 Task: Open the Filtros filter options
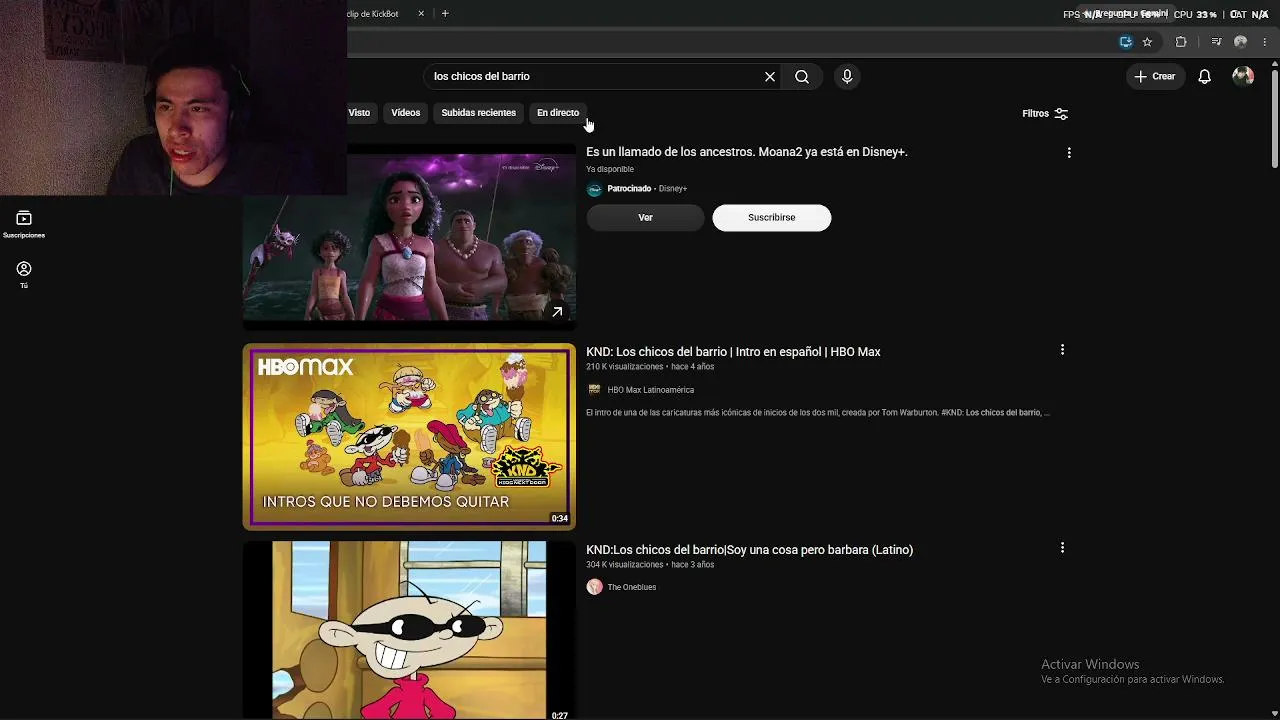tap(1045, 114)
